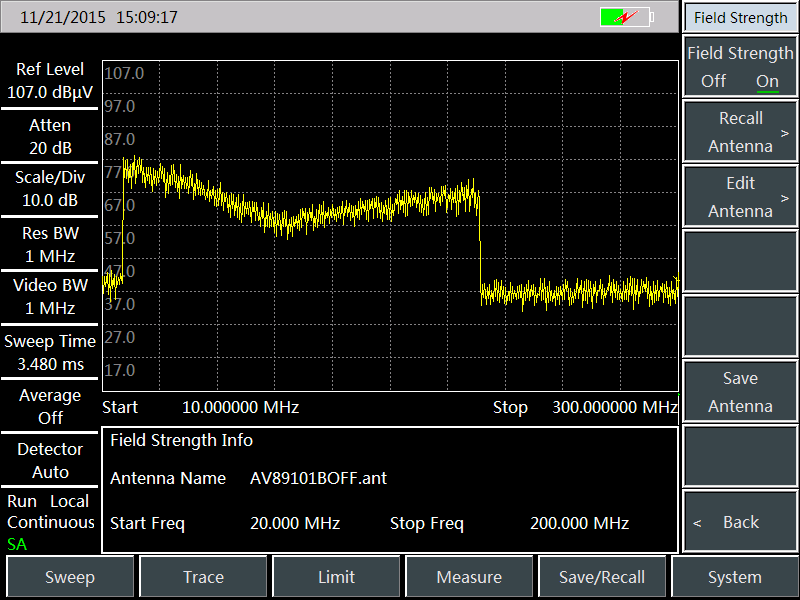Open the Trace menu
Image resolution: width=800 pixels, height=600 pixels.
pyautogui.click(x=203, y=577)
